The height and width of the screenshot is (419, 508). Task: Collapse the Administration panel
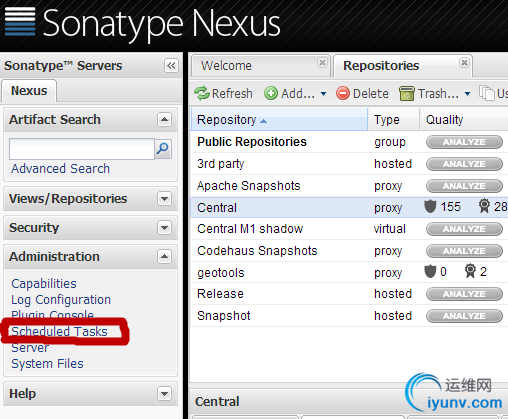[x=164, y=257]
